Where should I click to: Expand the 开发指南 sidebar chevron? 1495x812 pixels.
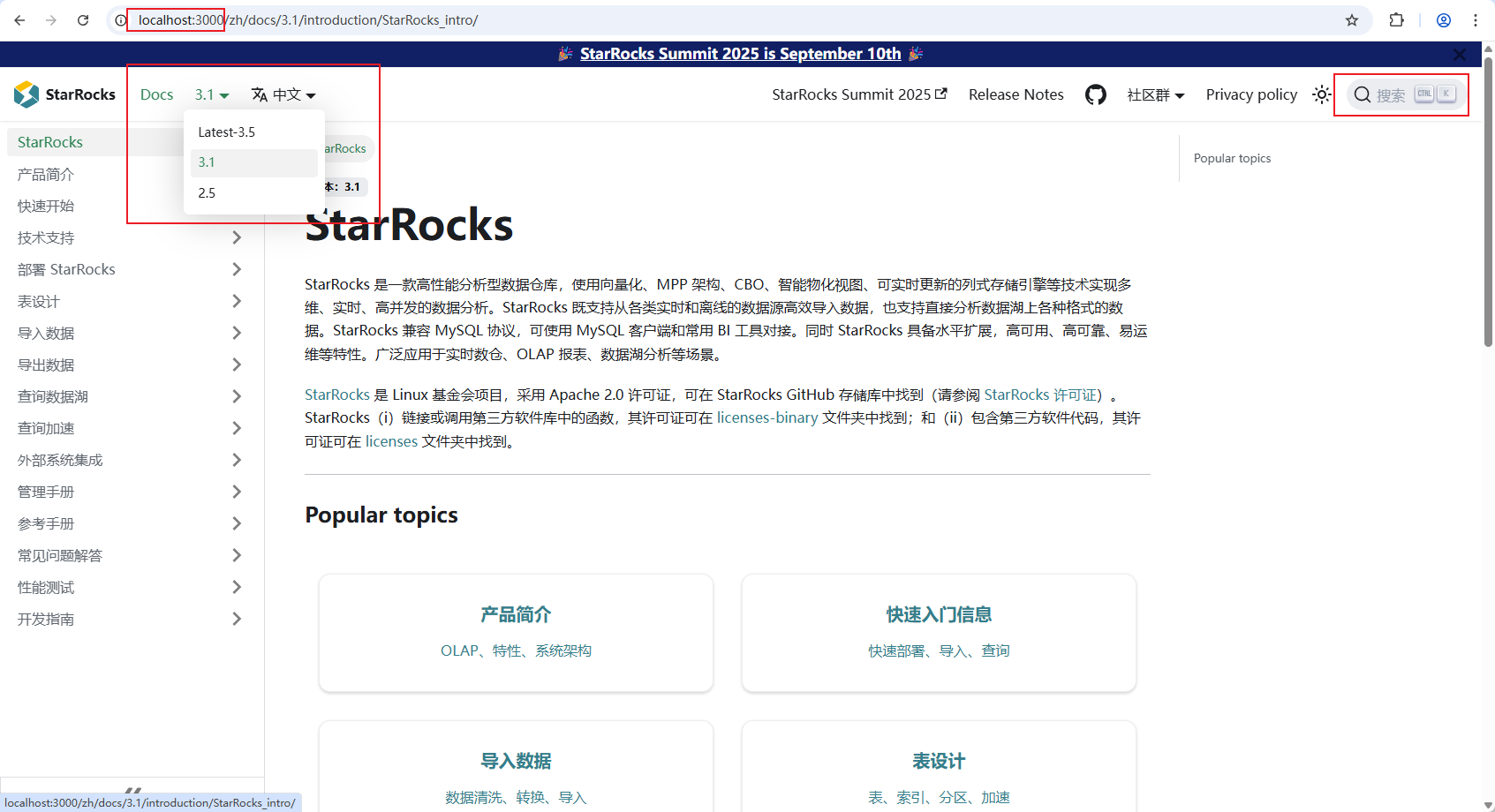click(x=237, y=619)
